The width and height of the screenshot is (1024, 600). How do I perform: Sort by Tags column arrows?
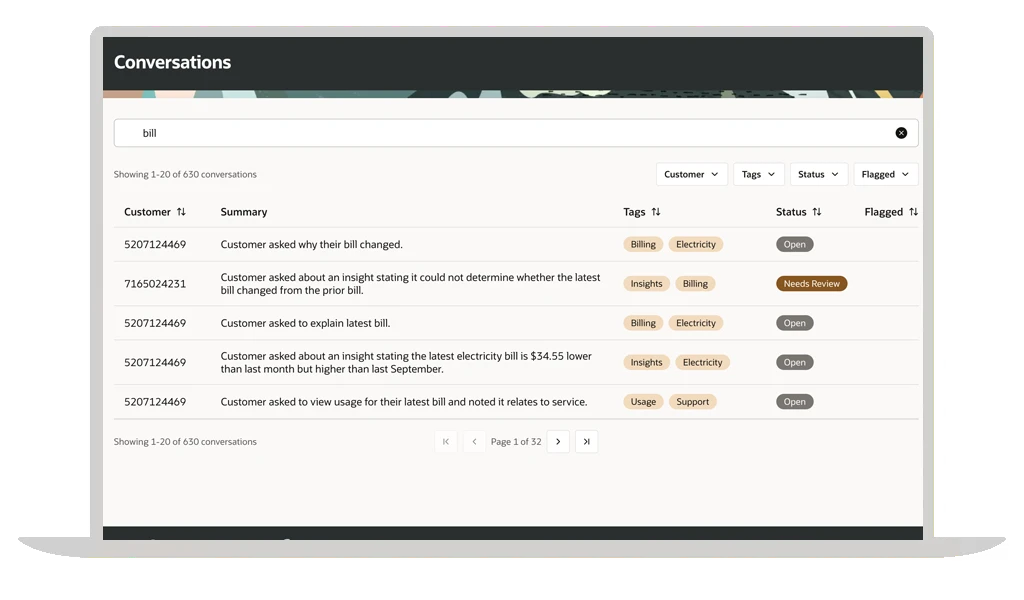click(x=656, y=212)
